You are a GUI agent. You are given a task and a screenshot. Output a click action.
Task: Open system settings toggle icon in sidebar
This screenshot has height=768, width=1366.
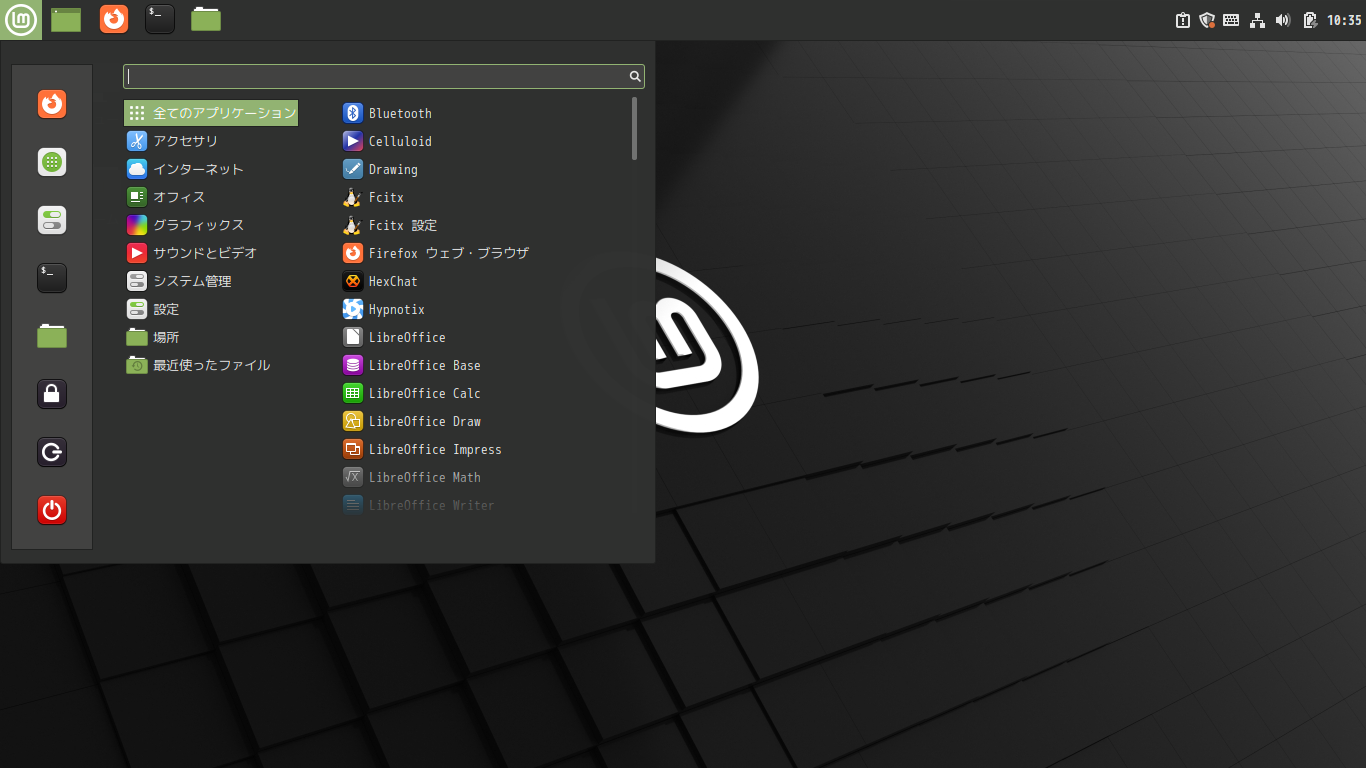52,220
